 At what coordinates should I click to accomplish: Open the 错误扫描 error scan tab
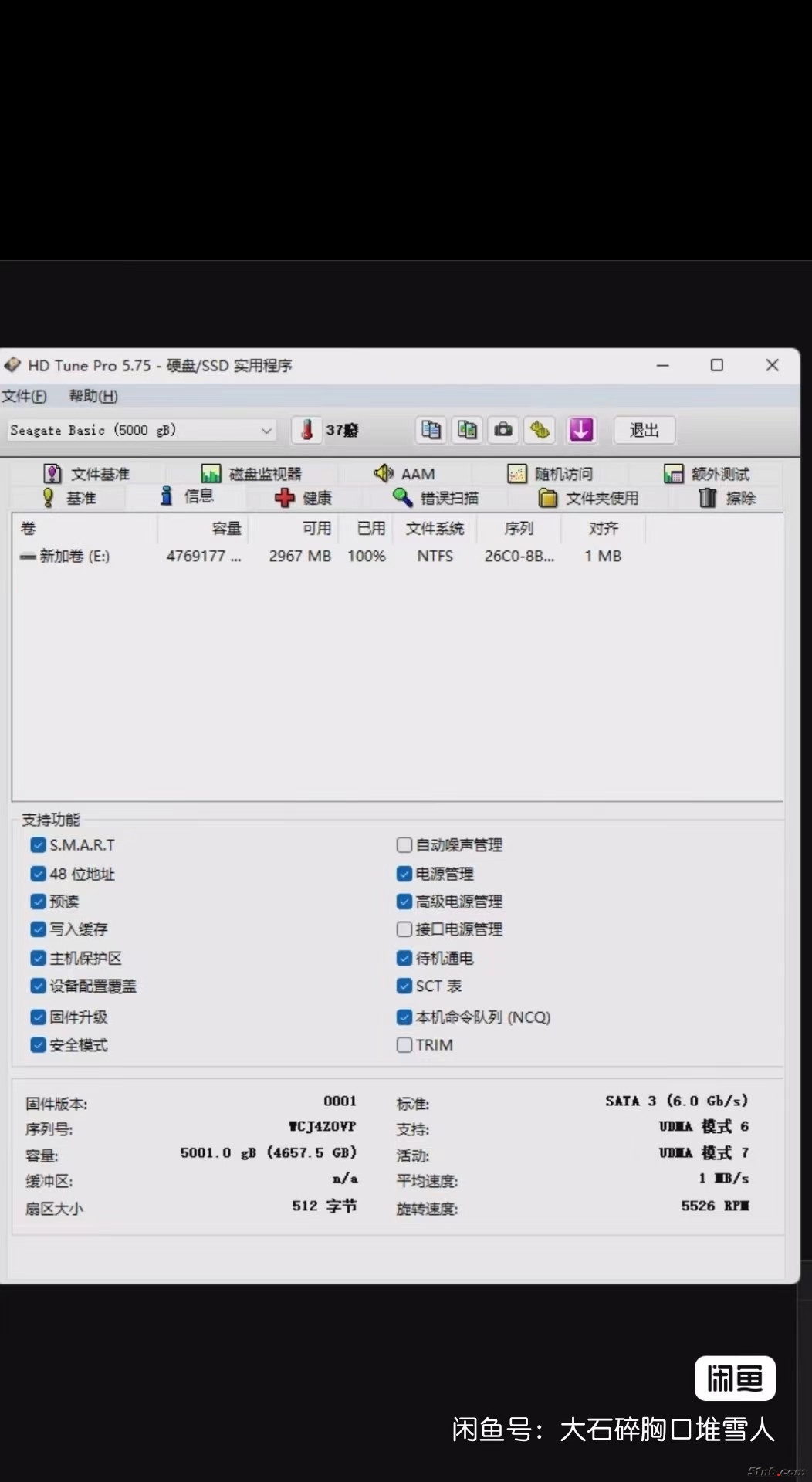point(436,498)
